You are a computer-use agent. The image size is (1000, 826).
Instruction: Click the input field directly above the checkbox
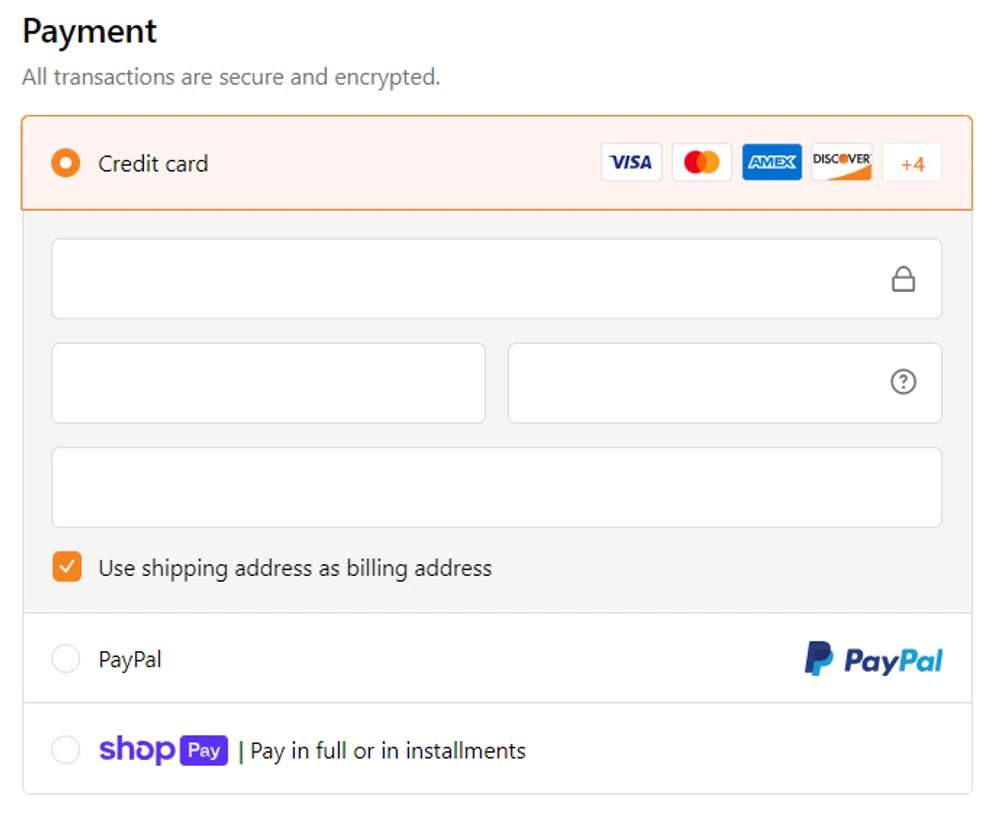click(x=496, y=487)
